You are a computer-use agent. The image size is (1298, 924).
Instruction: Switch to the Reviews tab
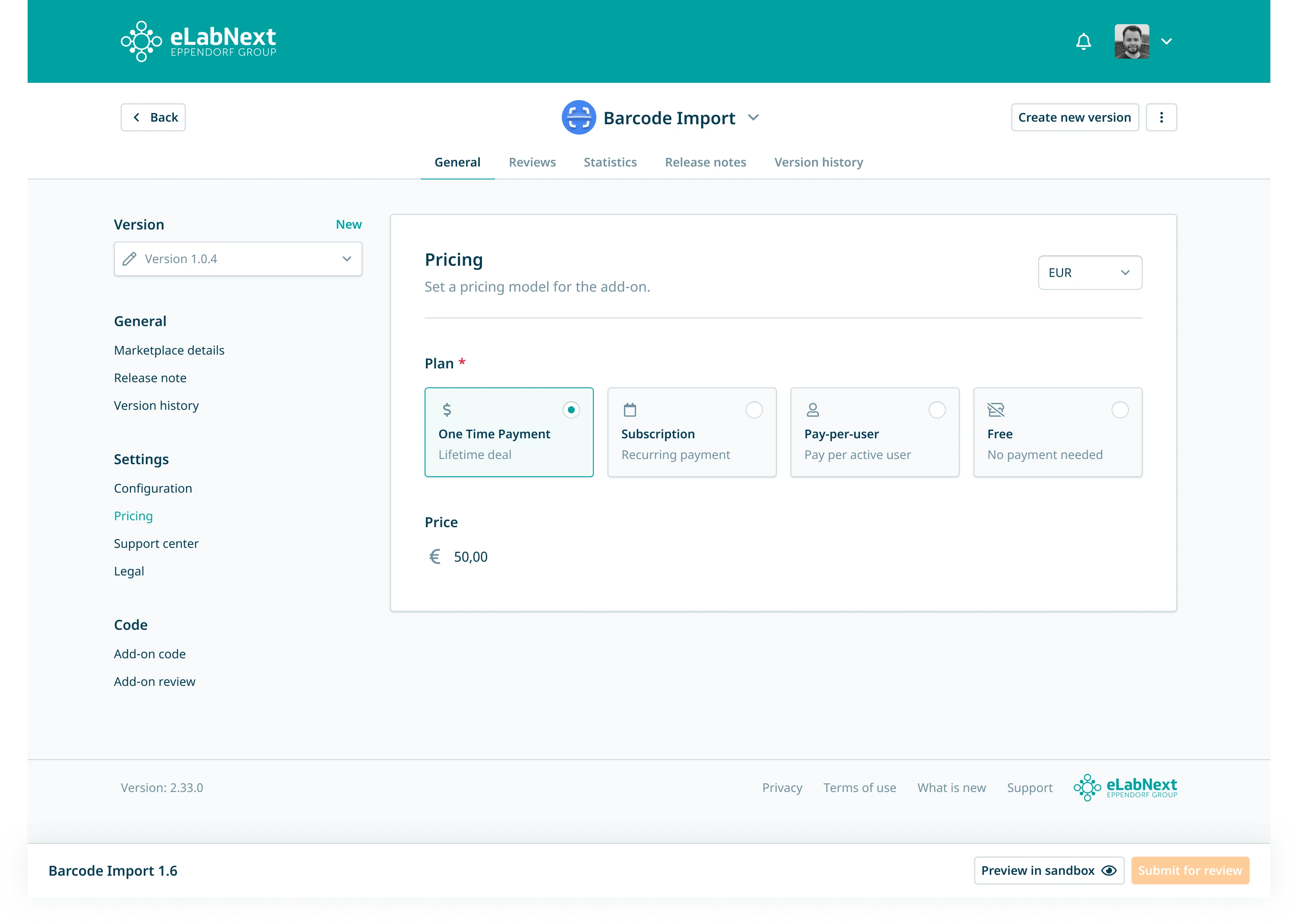click(x=532, y=162)
